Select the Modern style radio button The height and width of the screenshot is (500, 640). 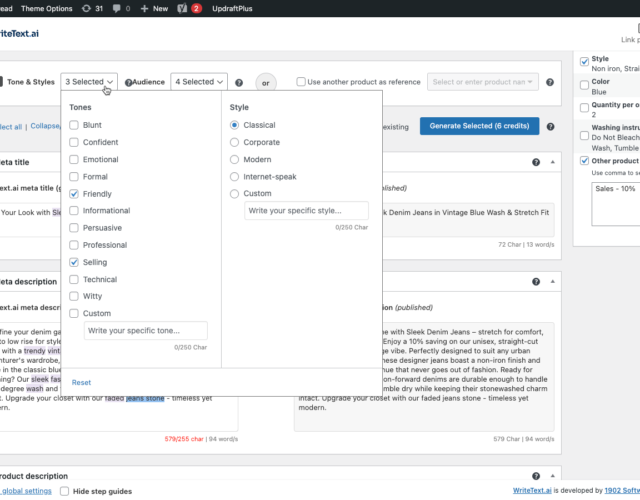point(235,160)
